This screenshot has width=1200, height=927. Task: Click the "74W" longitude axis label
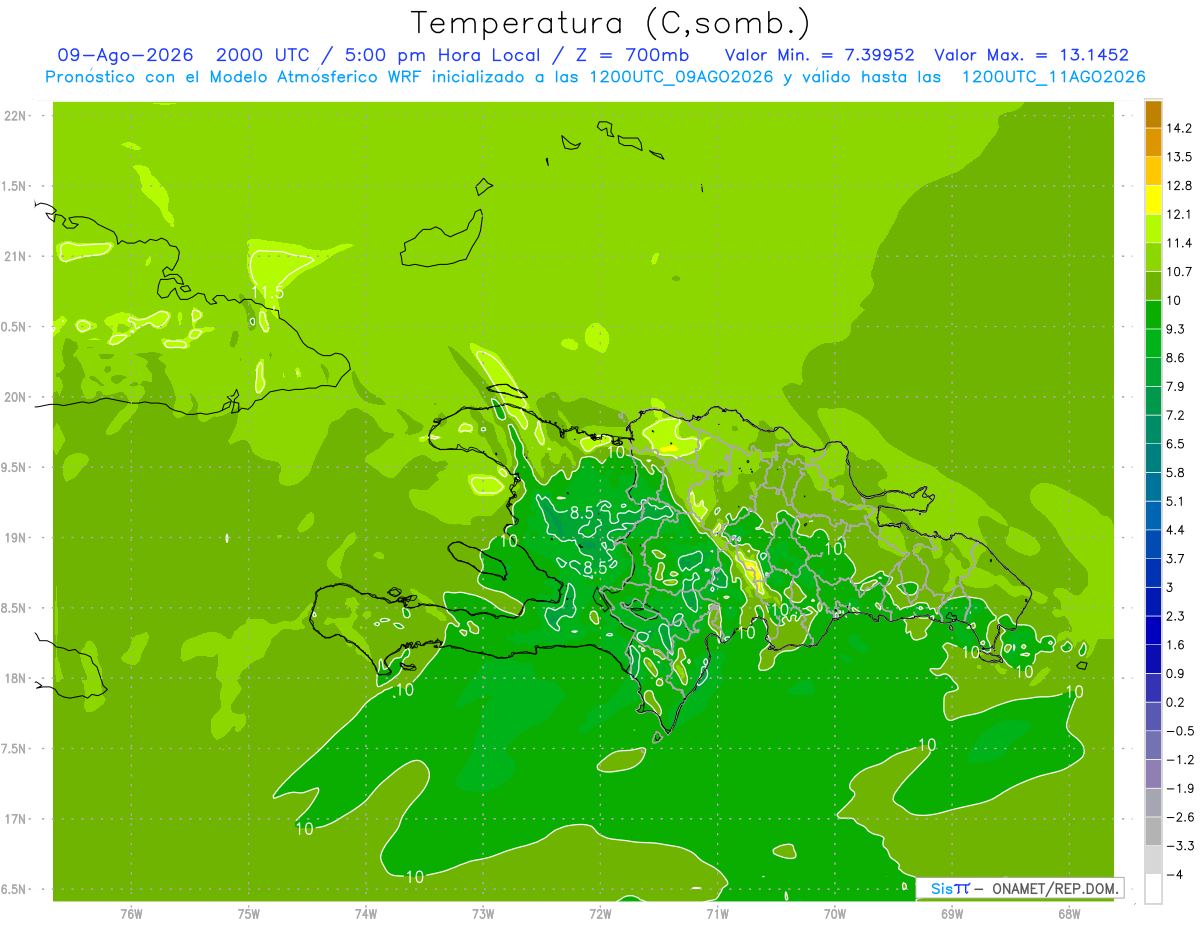[366, 914]
